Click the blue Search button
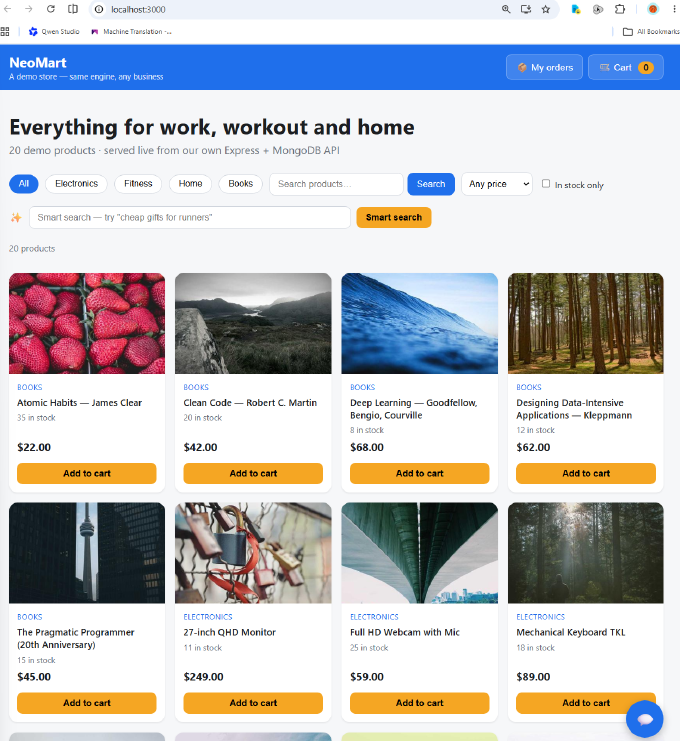The height and width of the screenshot is (741, 680). [431, 184]
